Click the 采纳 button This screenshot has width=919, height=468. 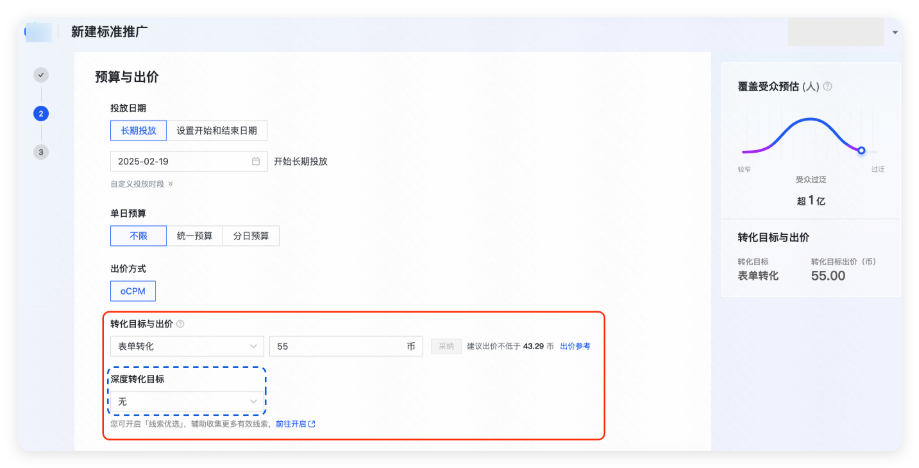point(446,346)
